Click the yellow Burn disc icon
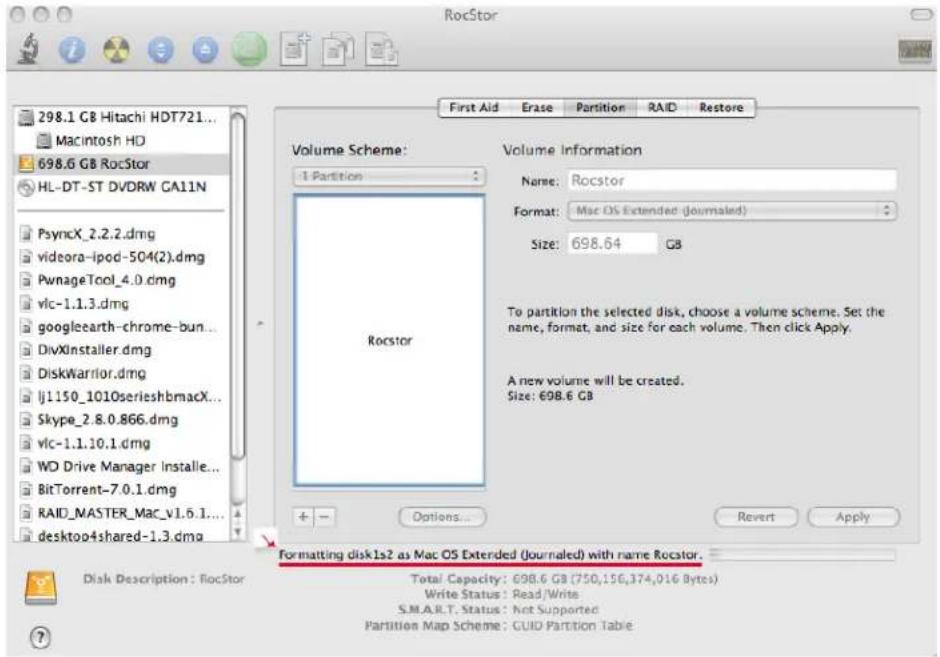 (x=116, y=50)
